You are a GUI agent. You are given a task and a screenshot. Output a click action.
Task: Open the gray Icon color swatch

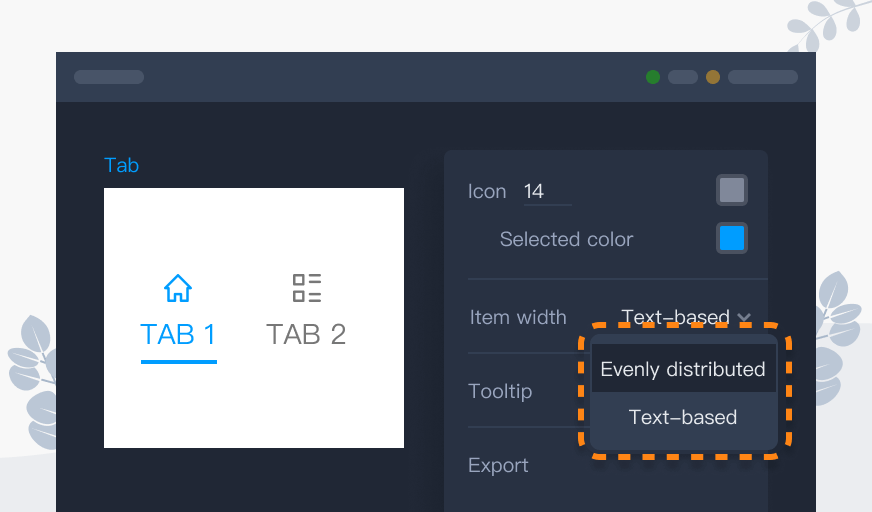[732, 190]
